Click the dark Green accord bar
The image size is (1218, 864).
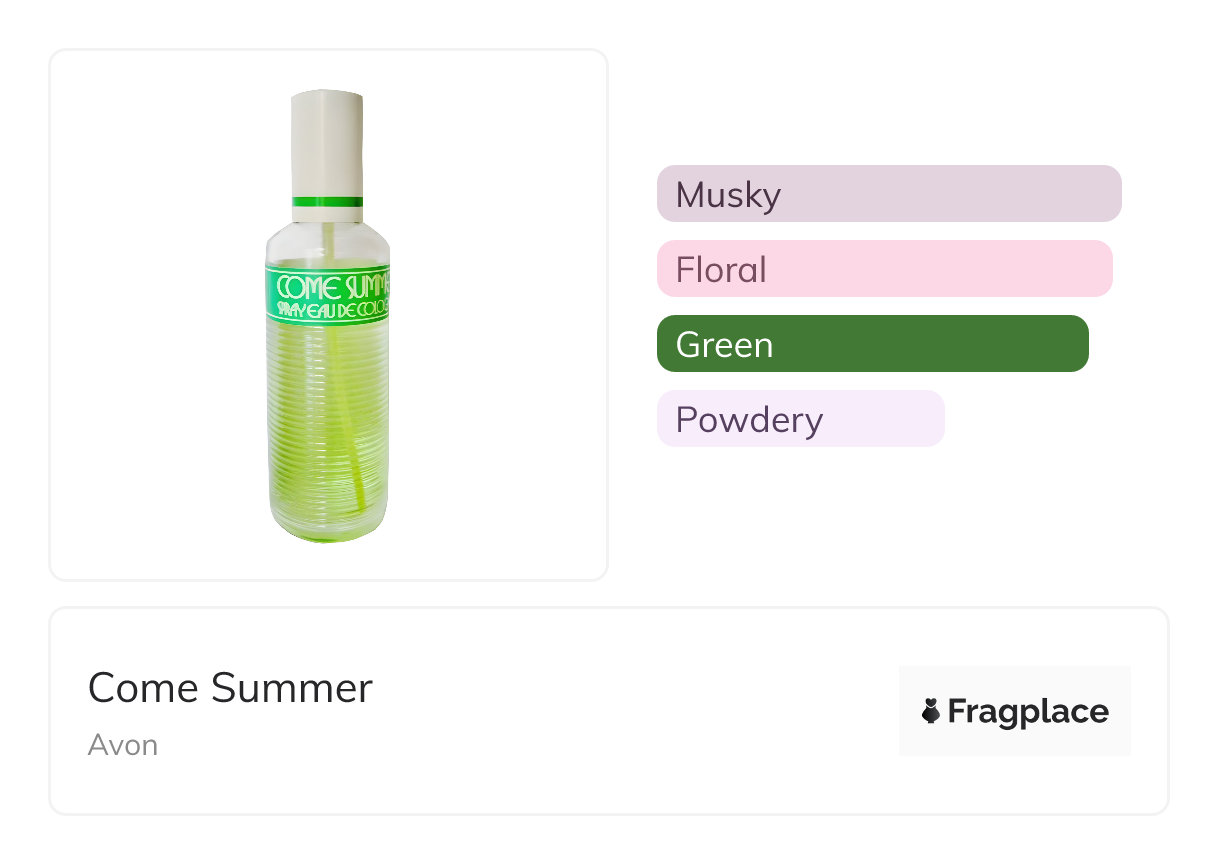point(872,343)
